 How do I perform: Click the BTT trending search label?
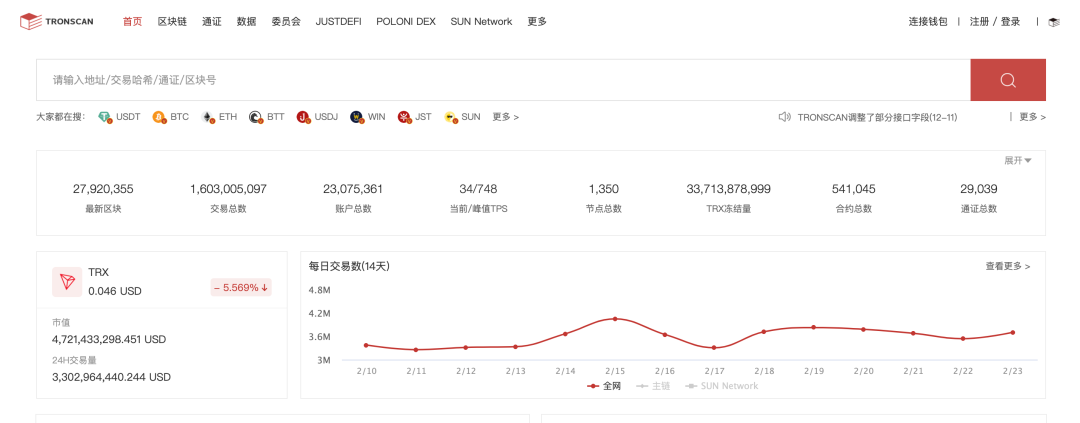point(276,117)
